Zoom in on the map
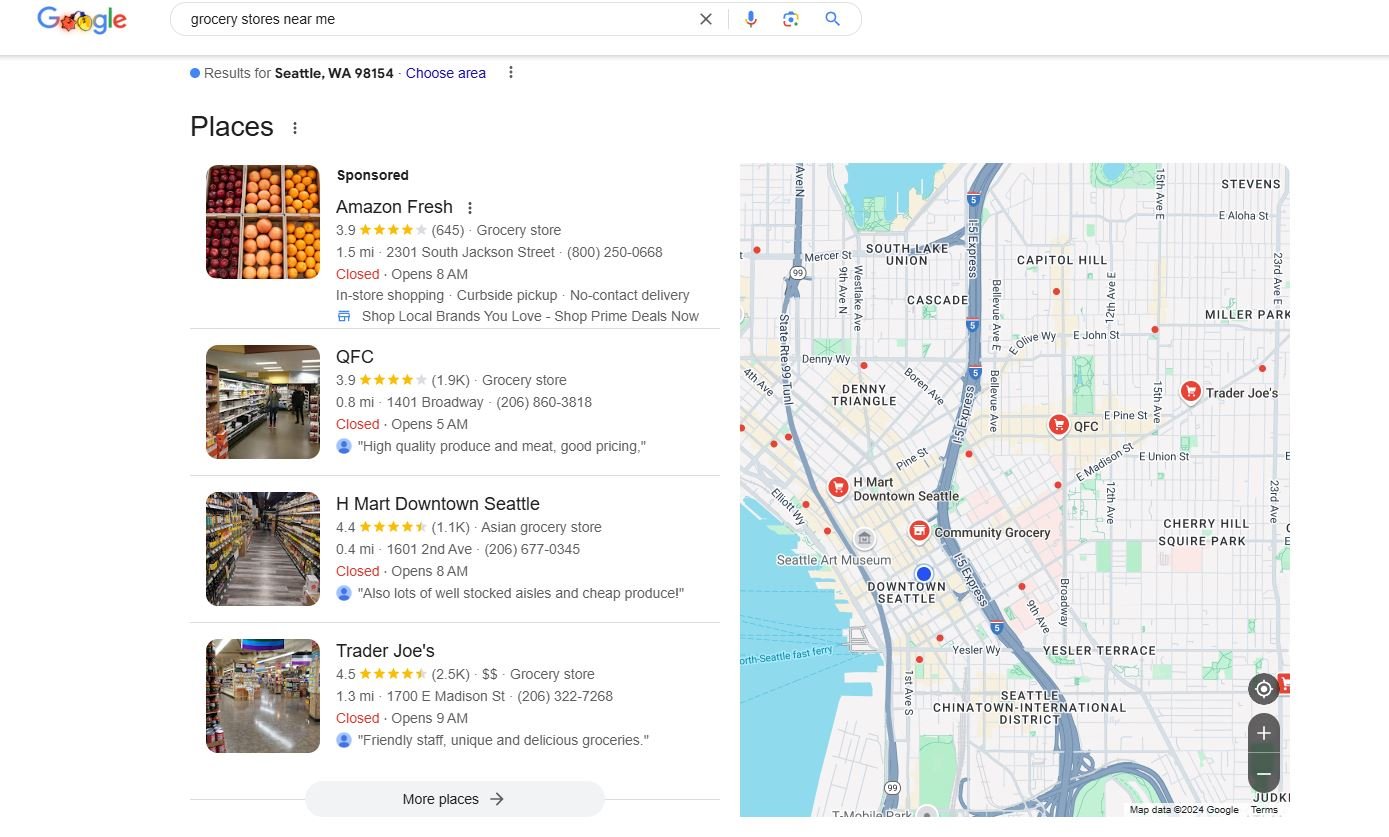Image resolution: width=1389 pixels, height=837 pixels. pos(1263,733)
